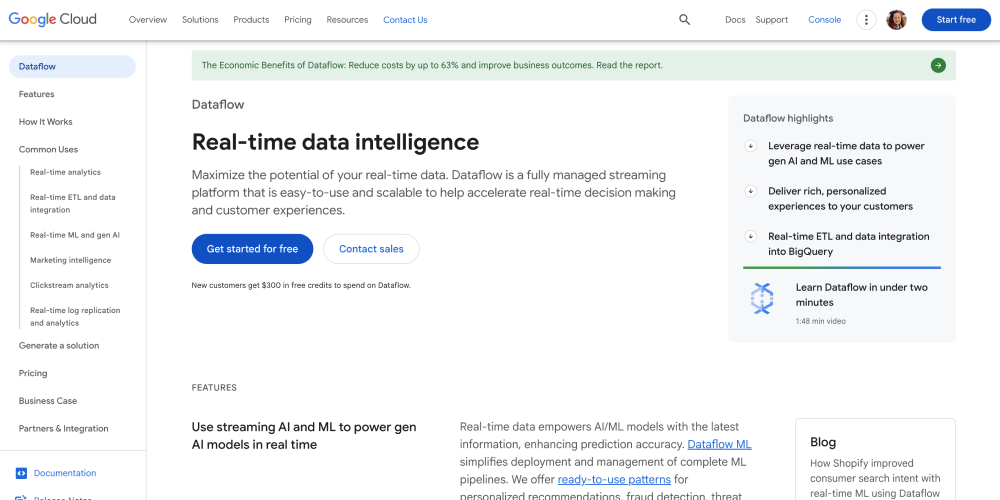Click the Contact sales button
The height and width of the screenshot is (500, 1000).
[371, 249]
